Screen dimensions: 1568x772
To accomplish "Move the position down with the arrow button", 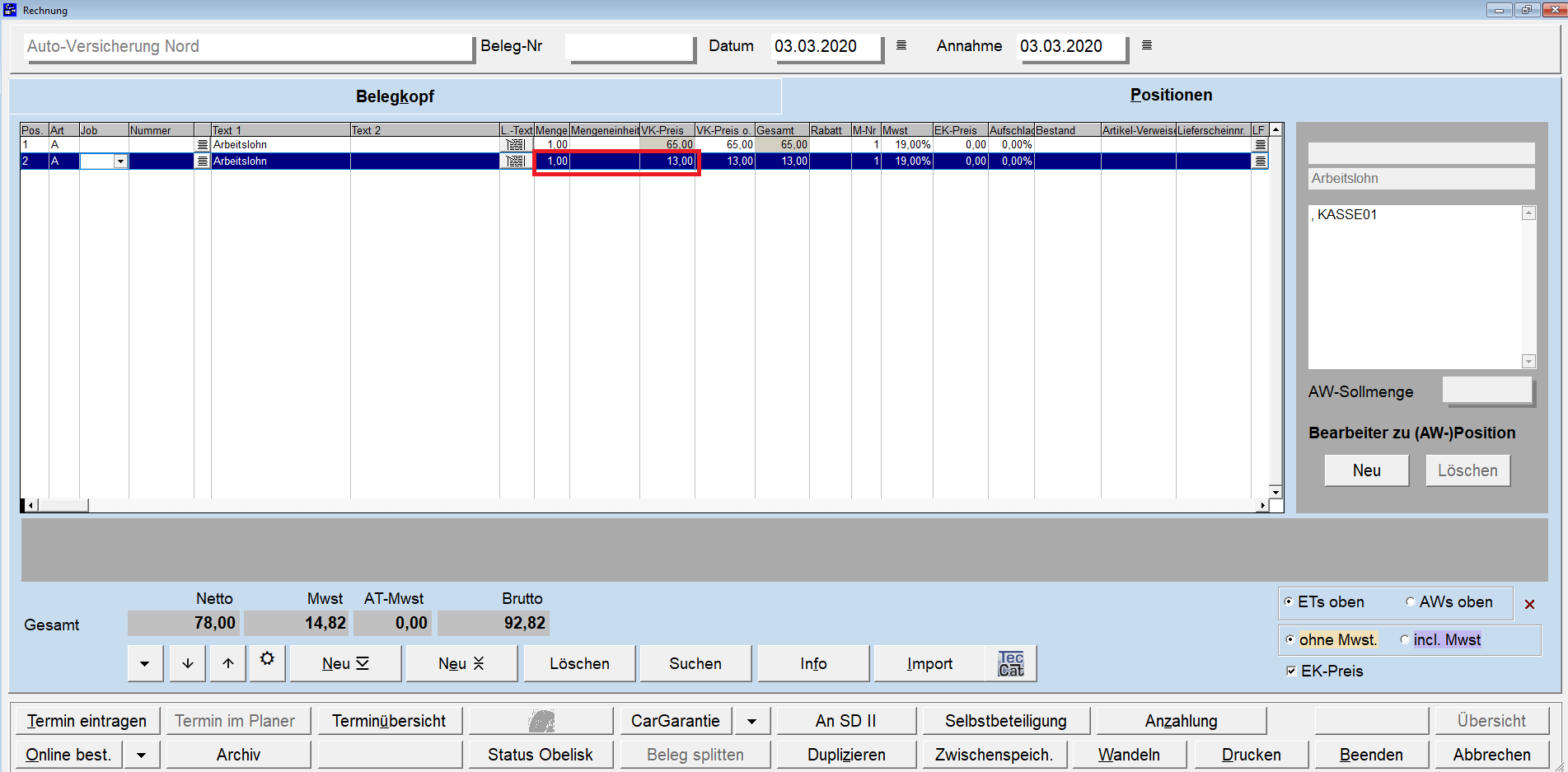I will 188,663.
